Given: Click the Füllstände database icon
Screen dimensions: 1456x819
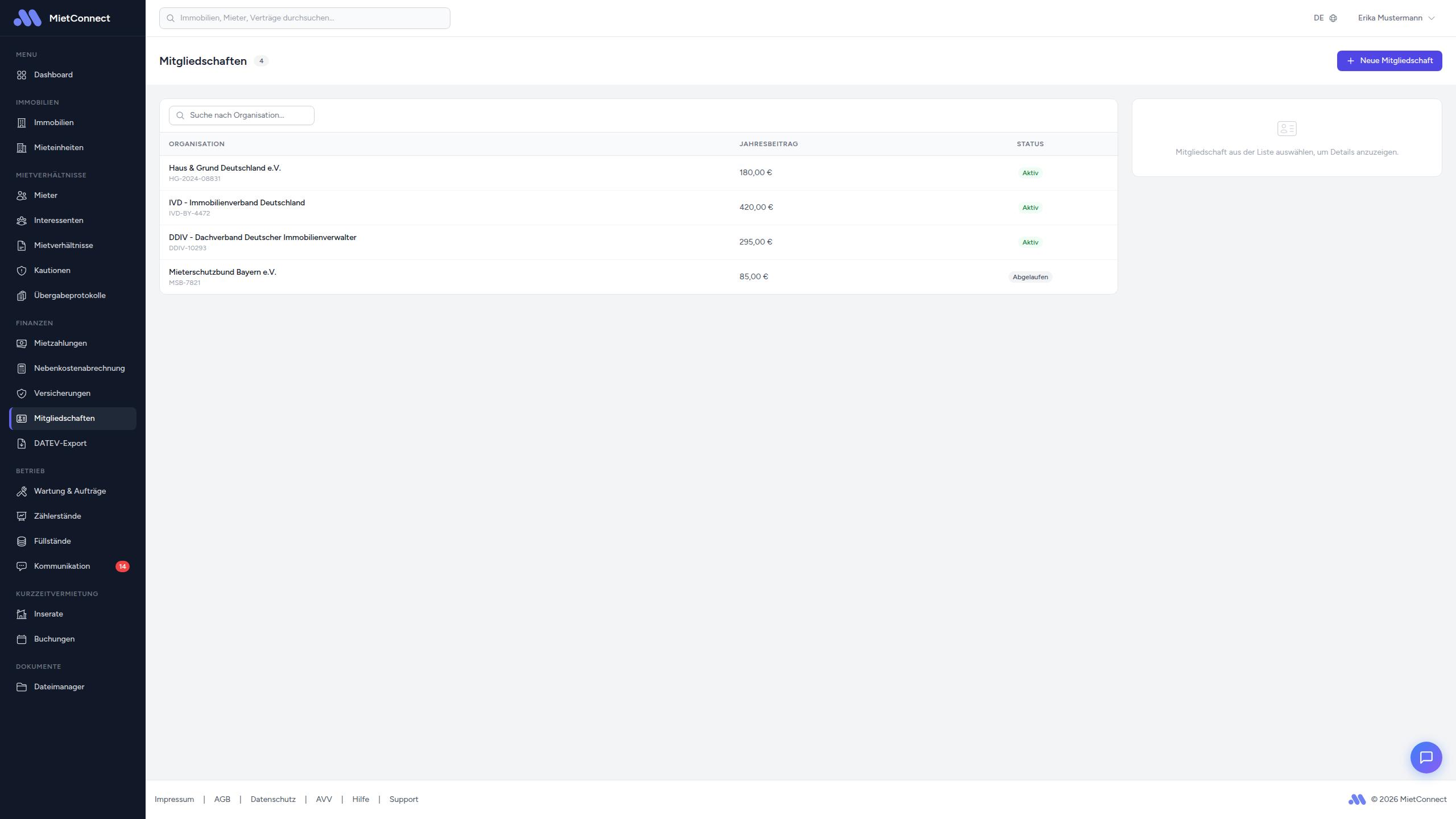Looking at the screenshot, I should (x=22, y=541).
